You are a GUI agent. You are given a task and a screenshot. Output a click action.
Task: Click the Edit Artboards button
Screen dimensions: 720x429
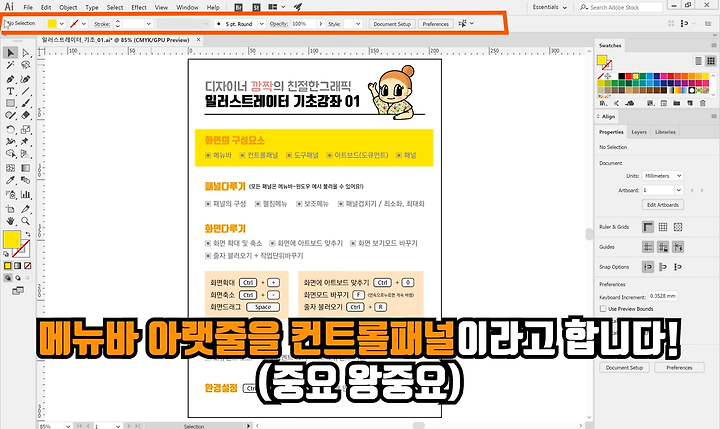663,205
